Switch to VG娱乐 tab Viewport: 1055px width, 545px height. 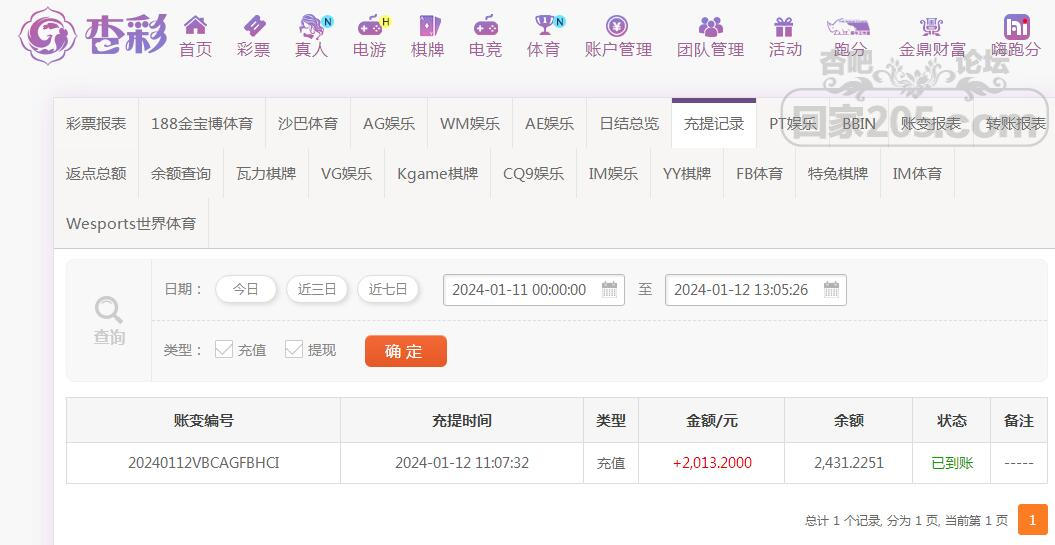(347, 174)
